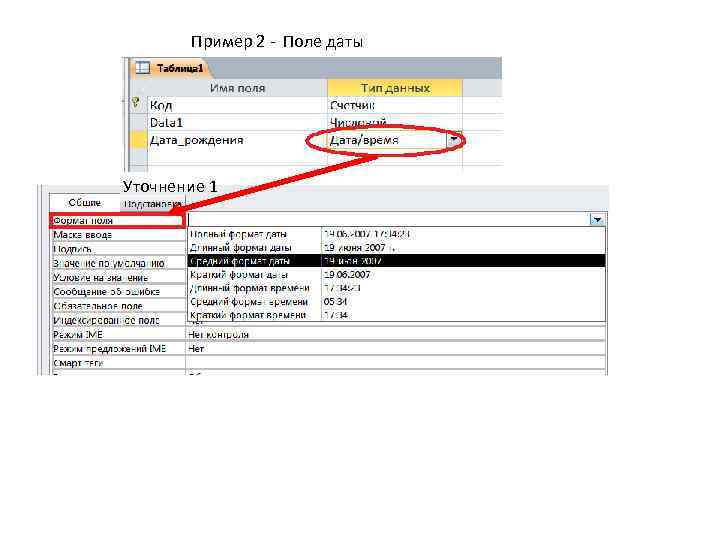Select the Код field name cell
720x540 pixels.
point(237,106)
